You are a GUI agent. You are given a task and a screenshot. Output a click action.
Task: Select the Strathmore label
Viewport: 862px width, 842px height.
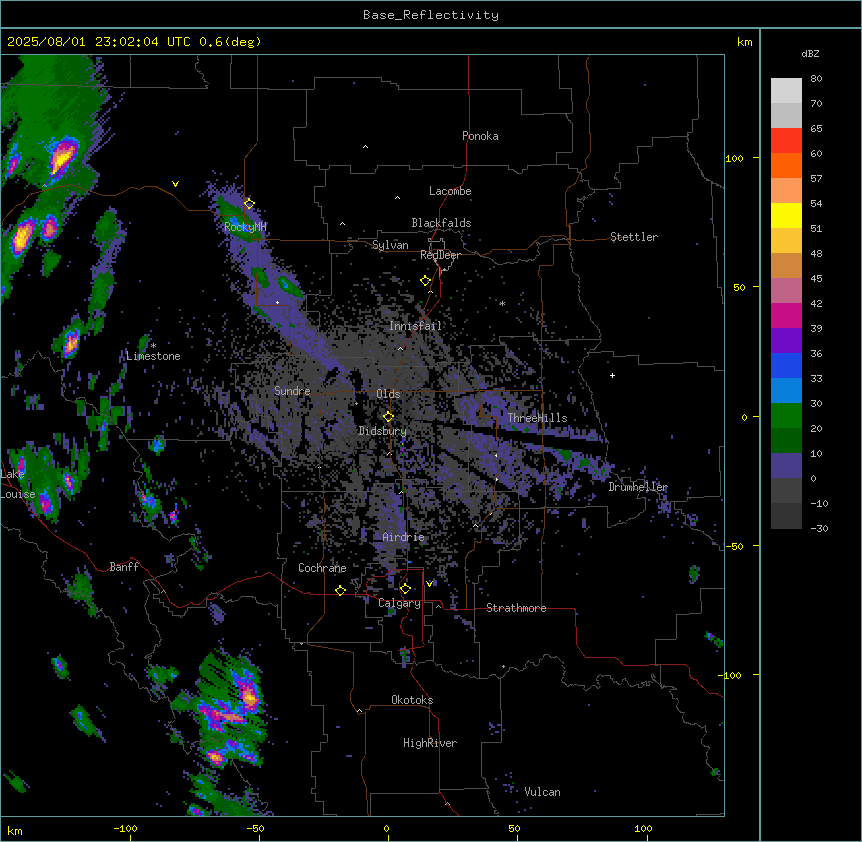point(516,608)
